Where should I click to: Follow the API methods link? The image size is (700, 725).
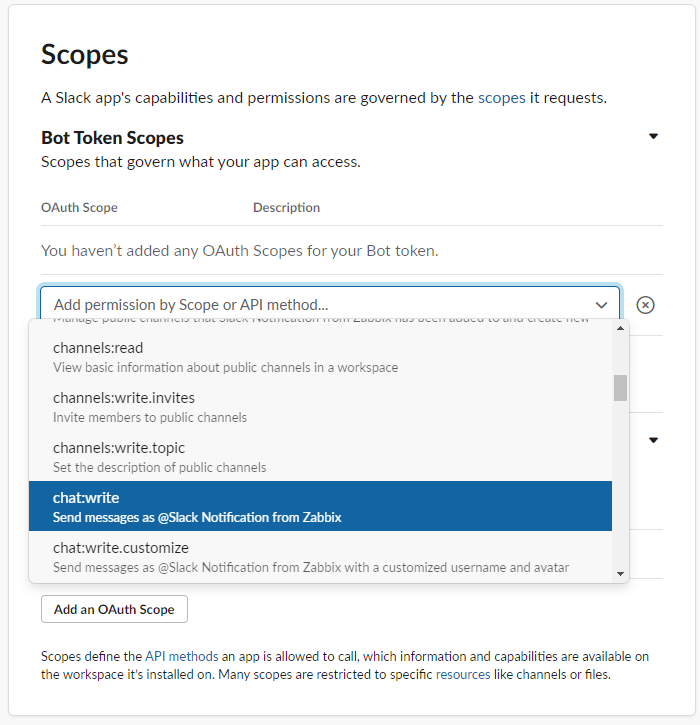click(x=181, y=656)
